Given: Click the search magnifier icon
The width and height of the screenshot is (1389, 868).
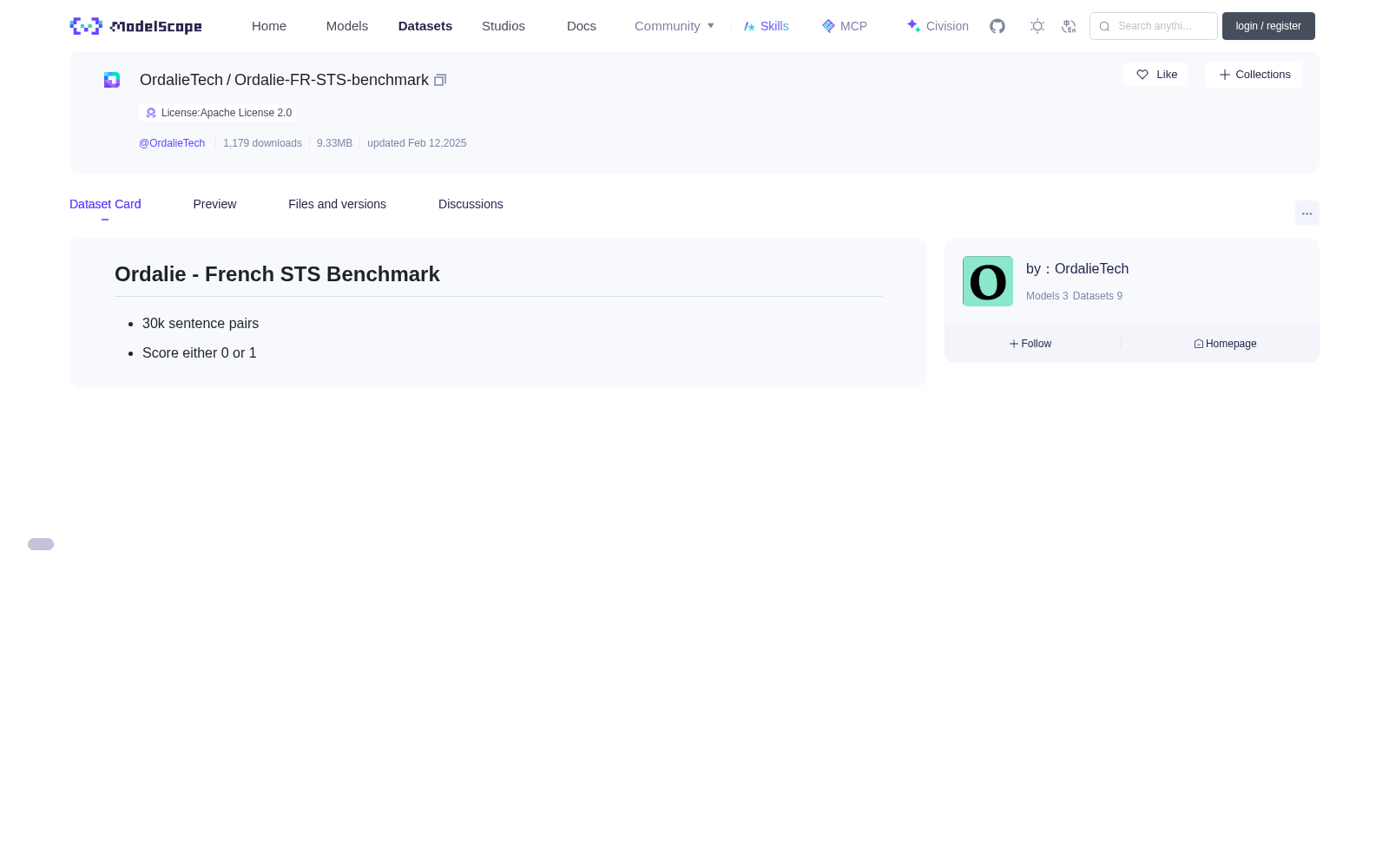Looking at the screenshot, I should tap(1104, 26).
